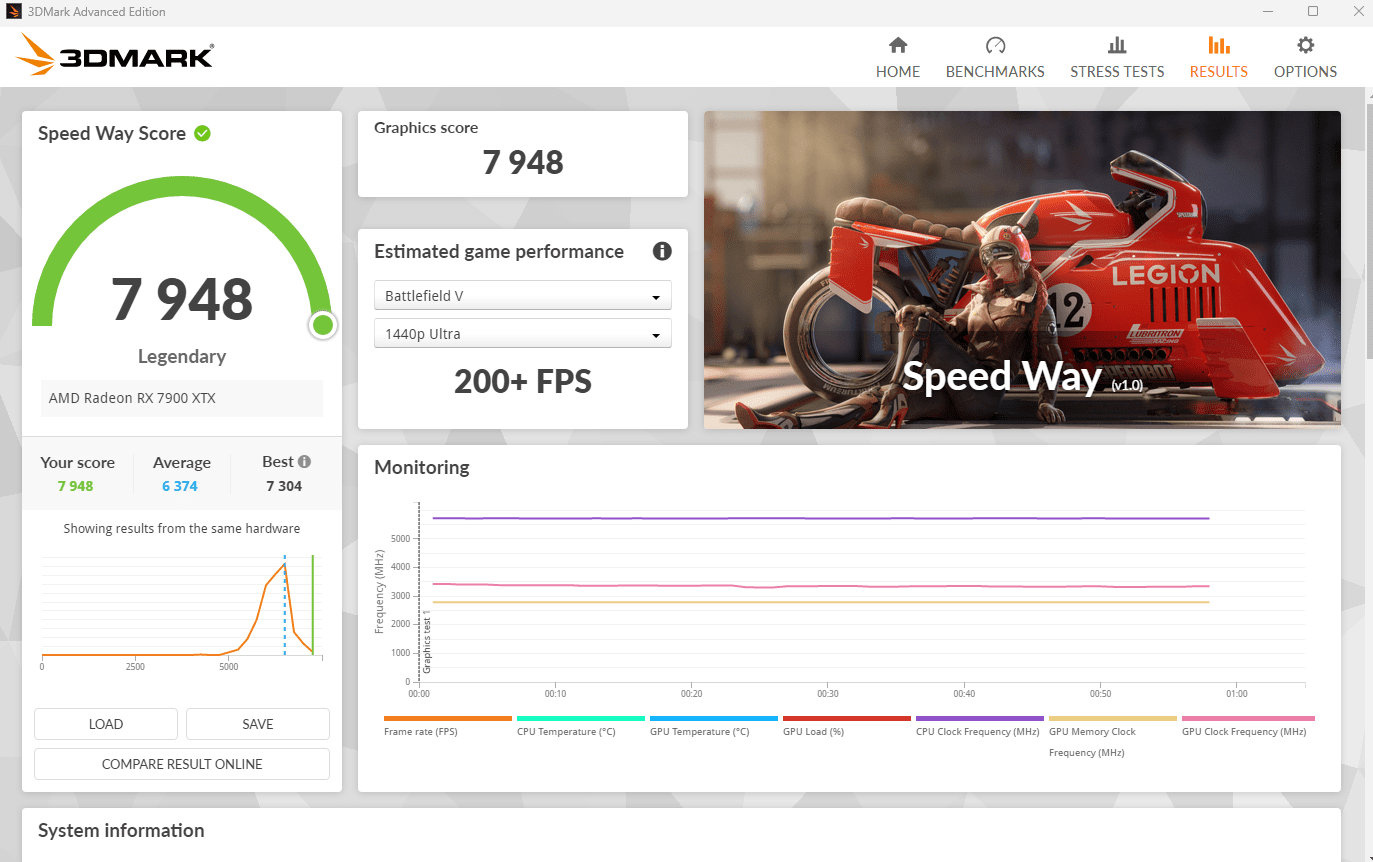Toggle the CPU Temperature legend swatch
This screenshot has height=862, width=1373.
pyautogui.click(x=581, y=718)
